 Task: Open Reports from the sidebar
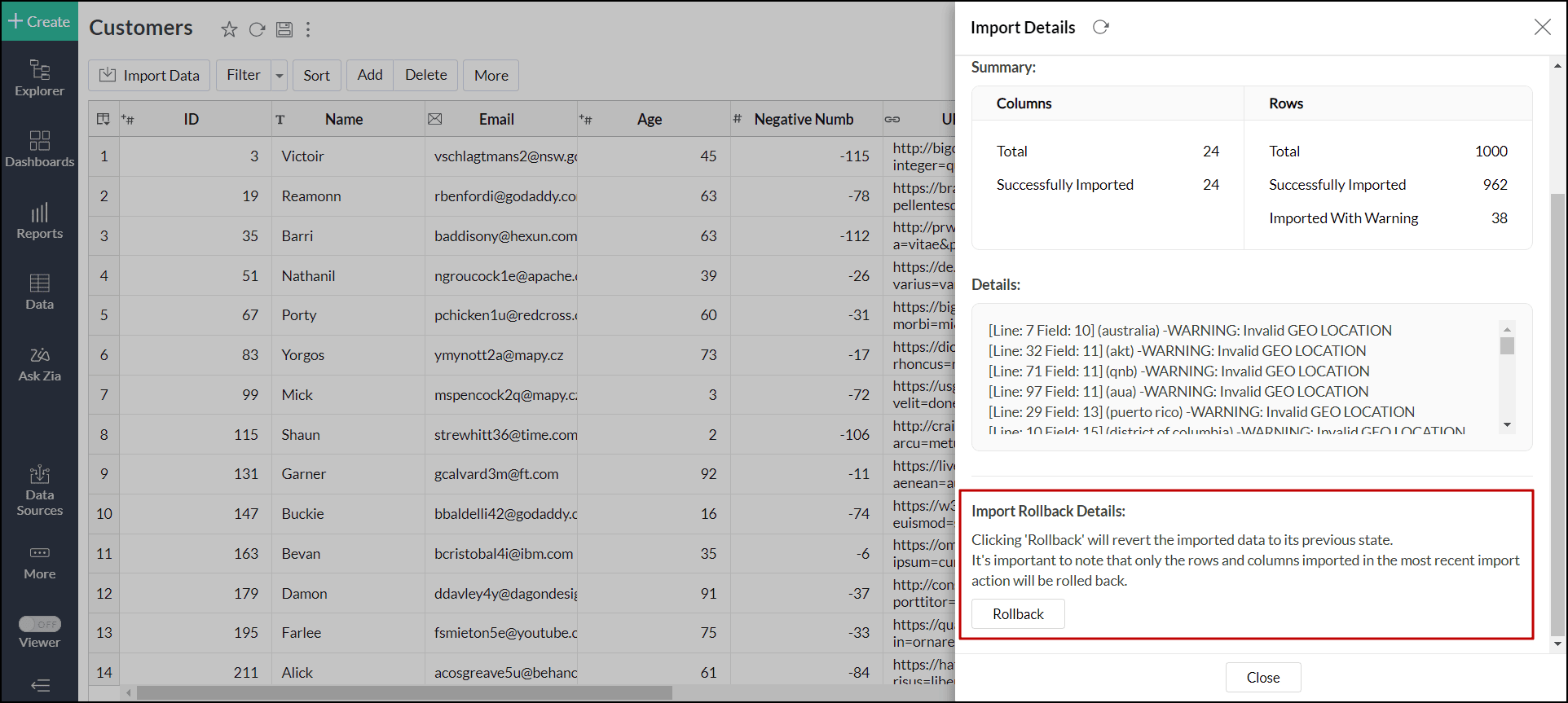coord(39,221)
